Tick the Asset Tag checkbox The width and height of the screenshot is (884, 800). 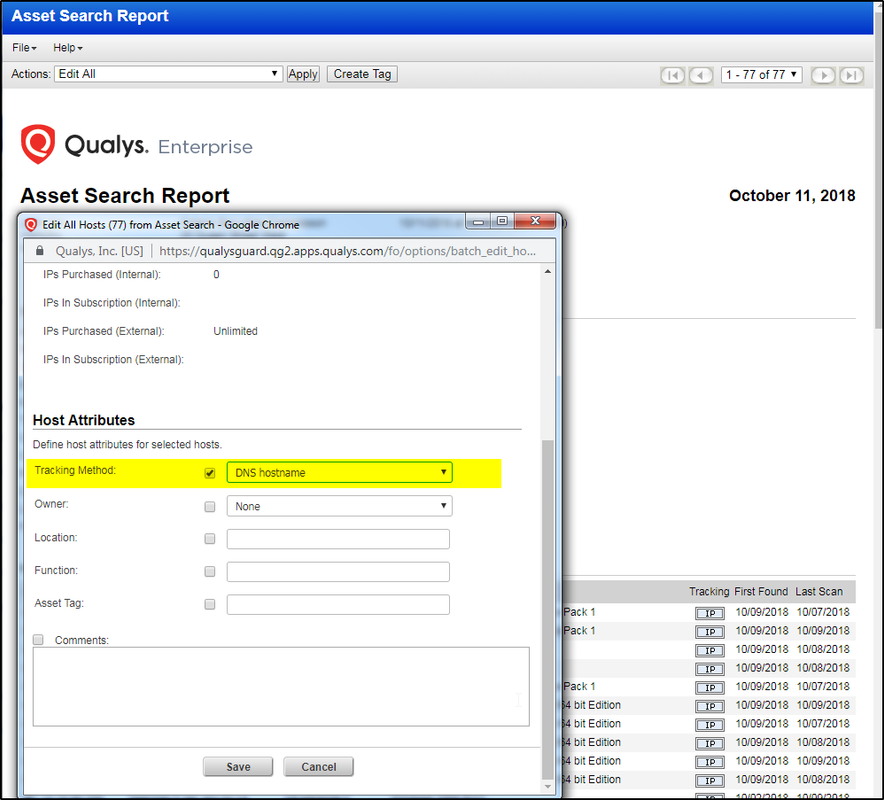pyautogui.click(x=210, y=604)
